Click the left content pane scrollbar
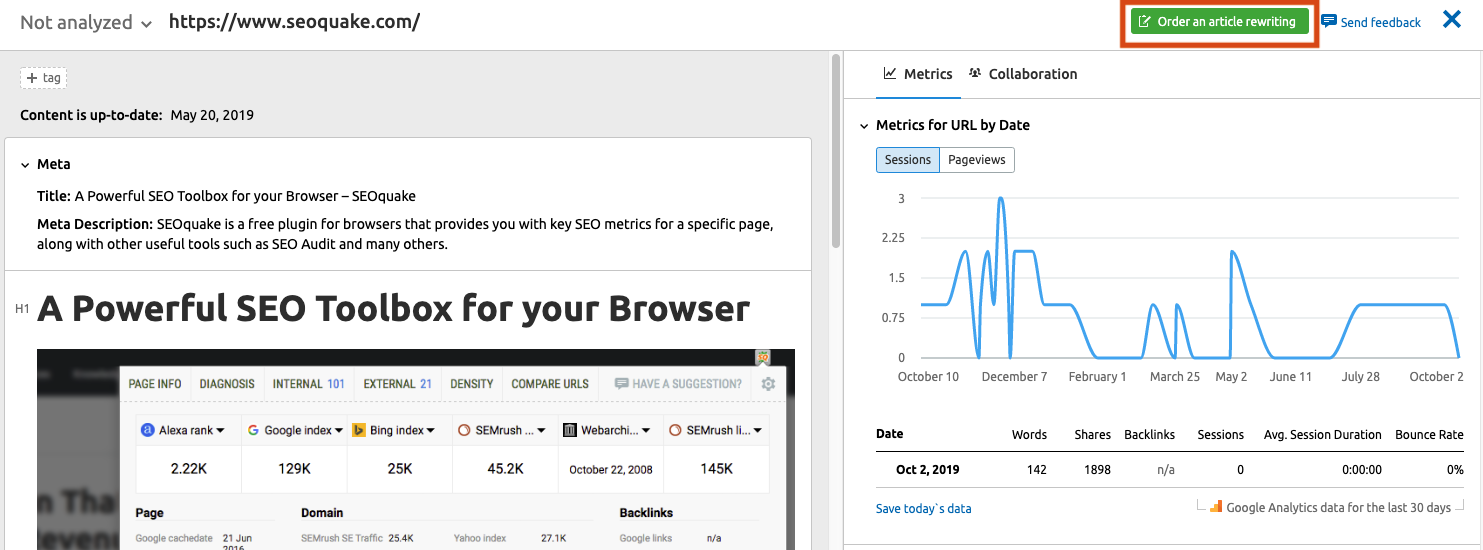Image resolution: width=1483 pixels, height=550 pixels. click(x=836, y=150)
